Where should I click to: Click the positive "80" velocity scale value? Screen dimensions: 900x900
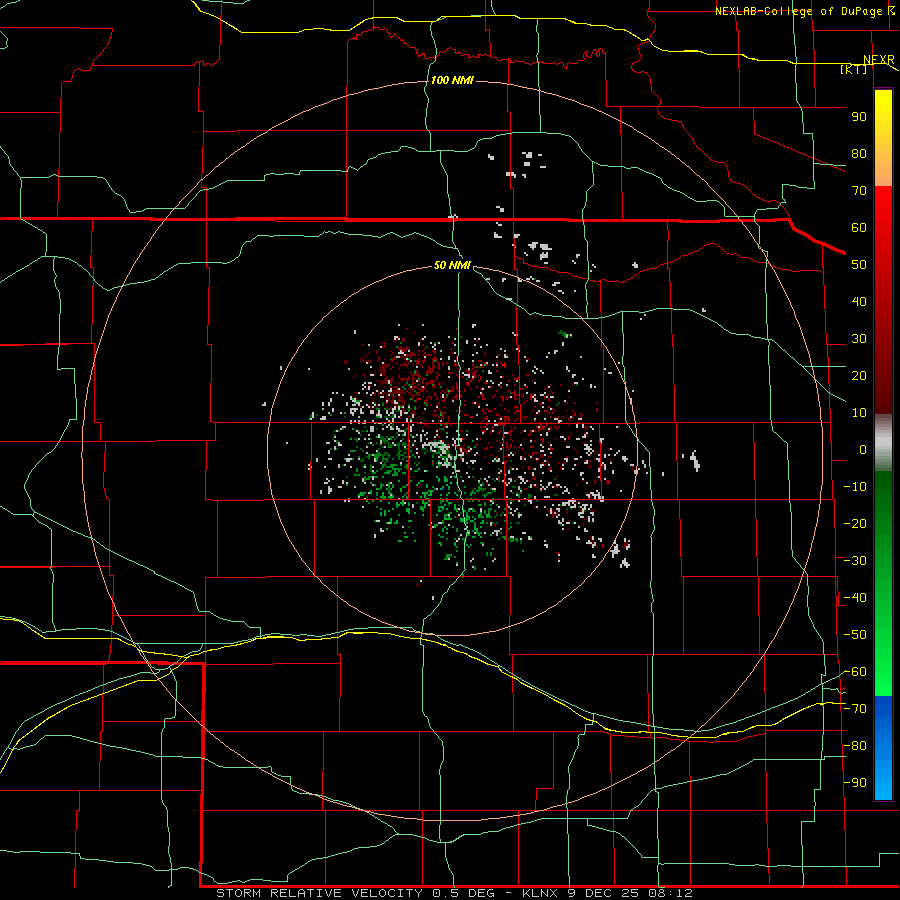pos(859,153)
